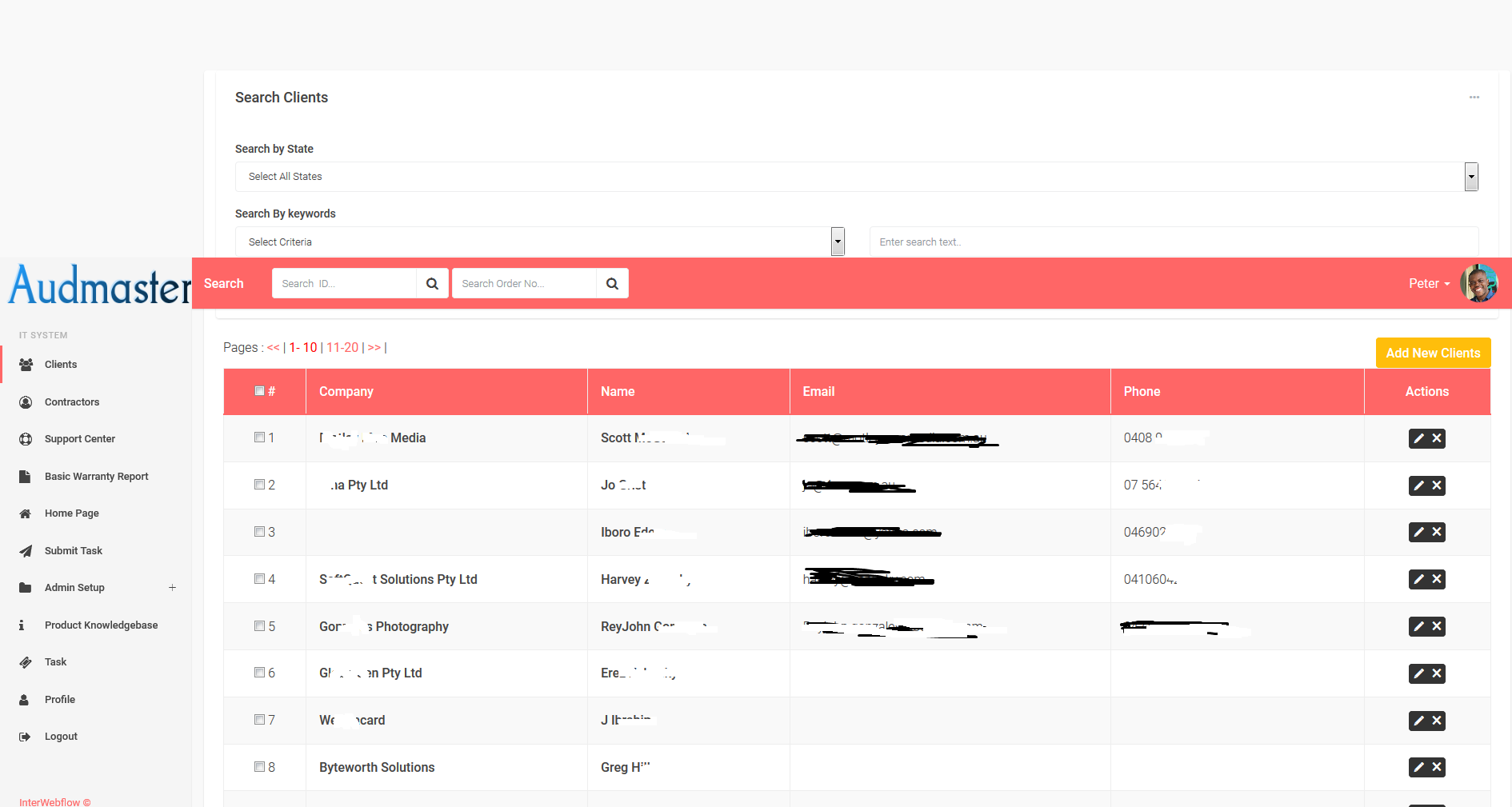1512x807 pixels.
Task: Click the delete X icon for row 5
Action: [x=1437, y=626]
